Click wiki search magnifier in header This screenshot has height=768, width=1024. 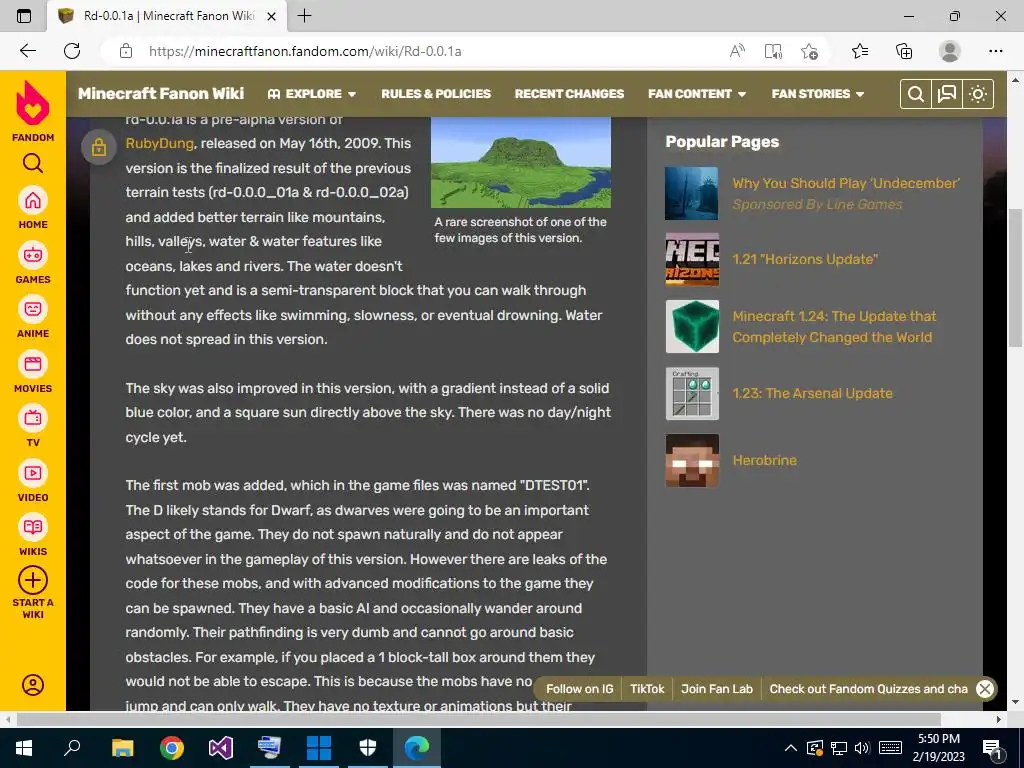coord(916,94)
